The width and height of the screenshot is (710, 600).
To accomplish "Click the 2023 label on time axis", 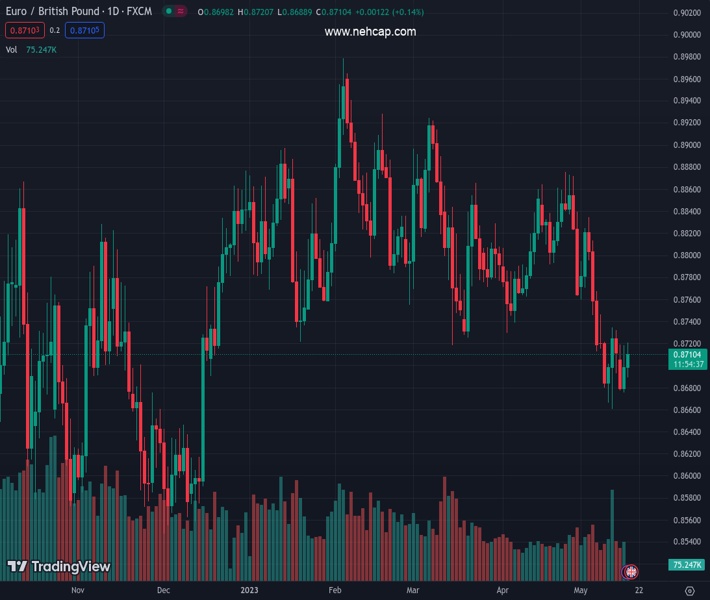I will coord(249,590).
